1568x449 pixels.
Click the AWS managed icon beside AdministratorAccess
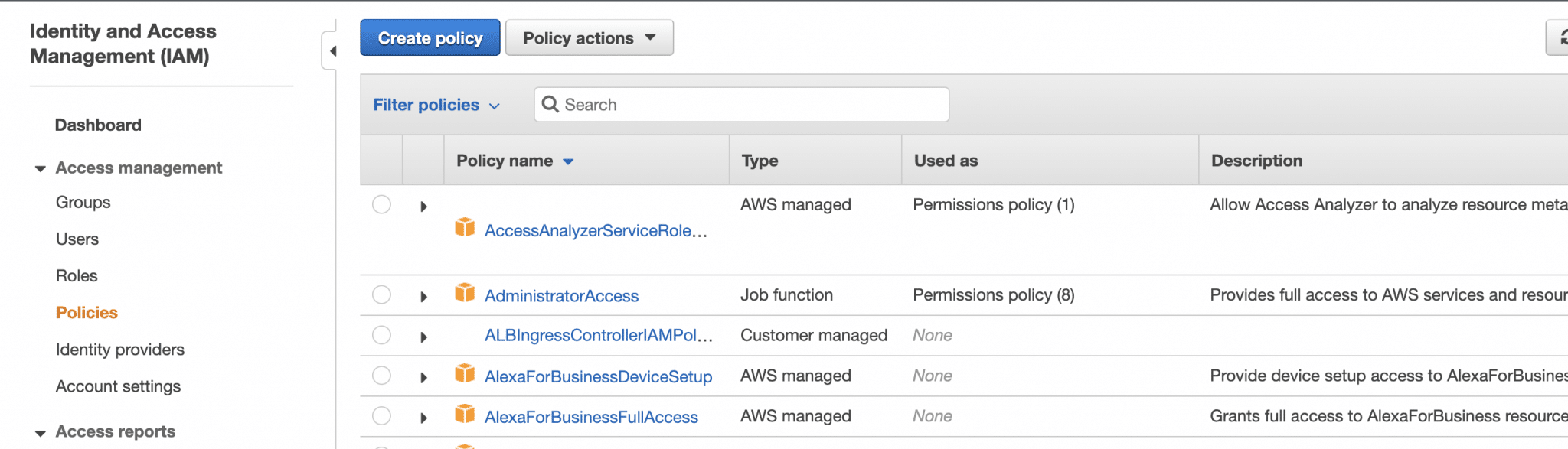[x=465, y=293]
